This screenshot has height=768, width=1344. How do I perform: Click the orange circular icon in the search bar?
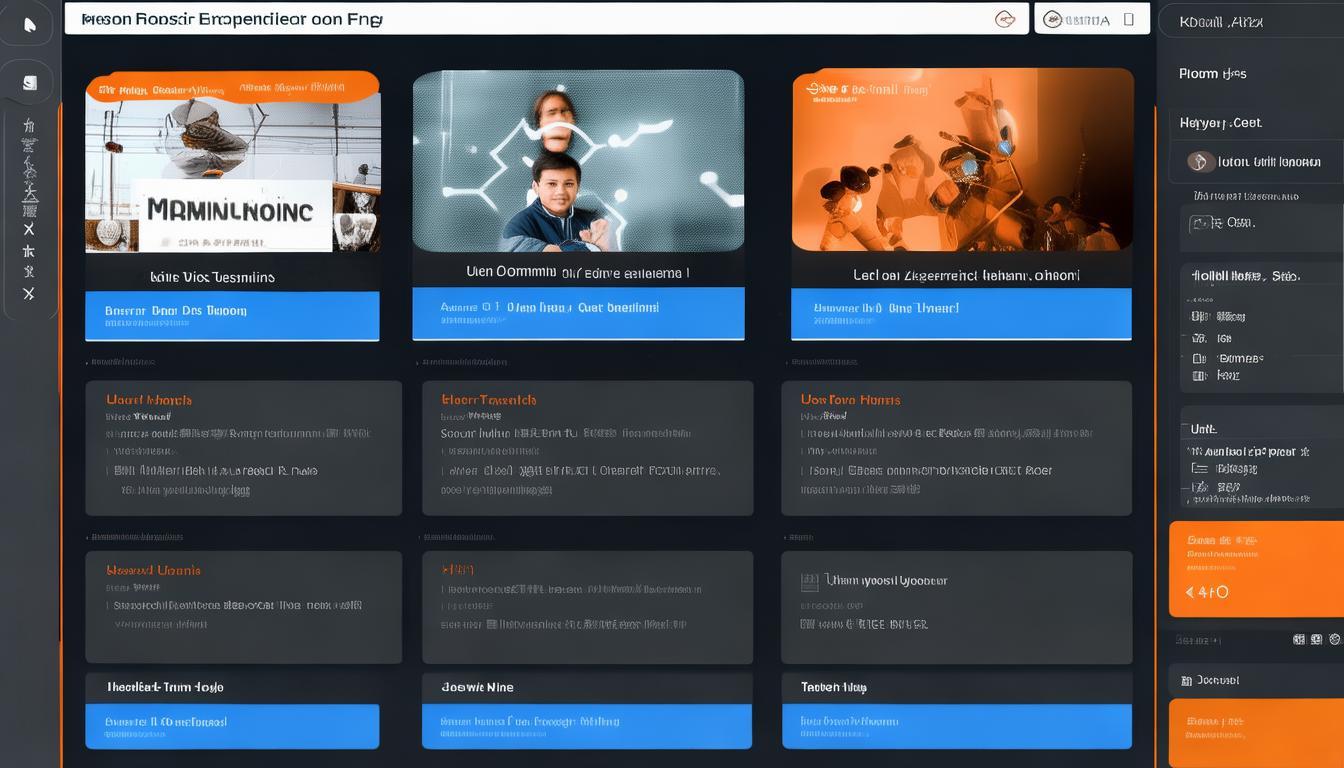[x=1005, y=19]
